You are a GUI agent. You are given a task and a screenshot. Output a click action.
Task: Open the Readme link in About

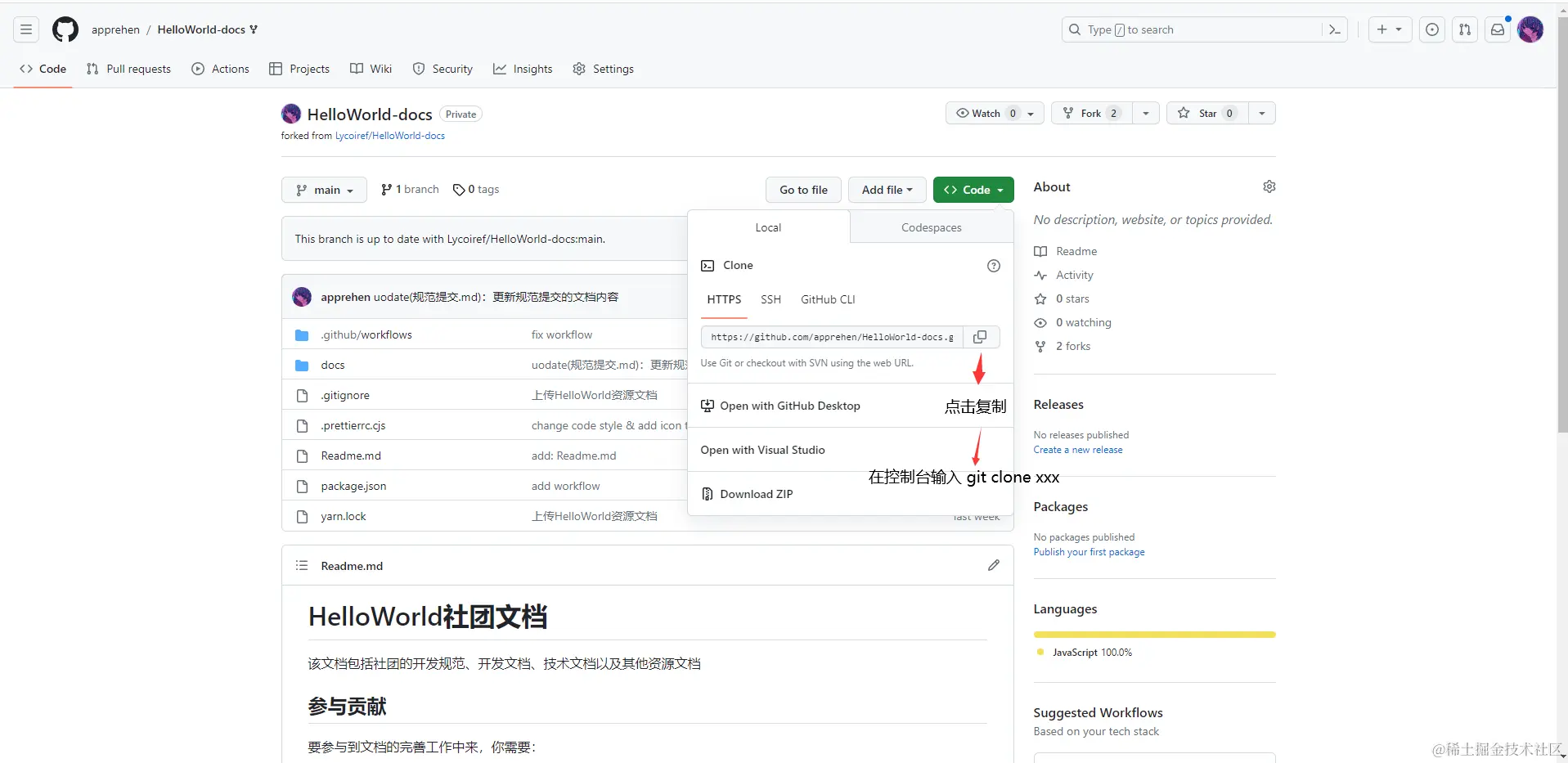coord(1066,251)
